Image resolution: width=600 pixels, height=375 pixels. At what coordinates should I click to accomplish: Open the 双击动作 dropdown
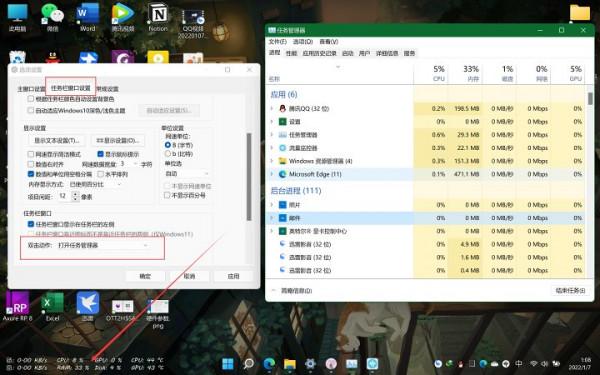103,245
